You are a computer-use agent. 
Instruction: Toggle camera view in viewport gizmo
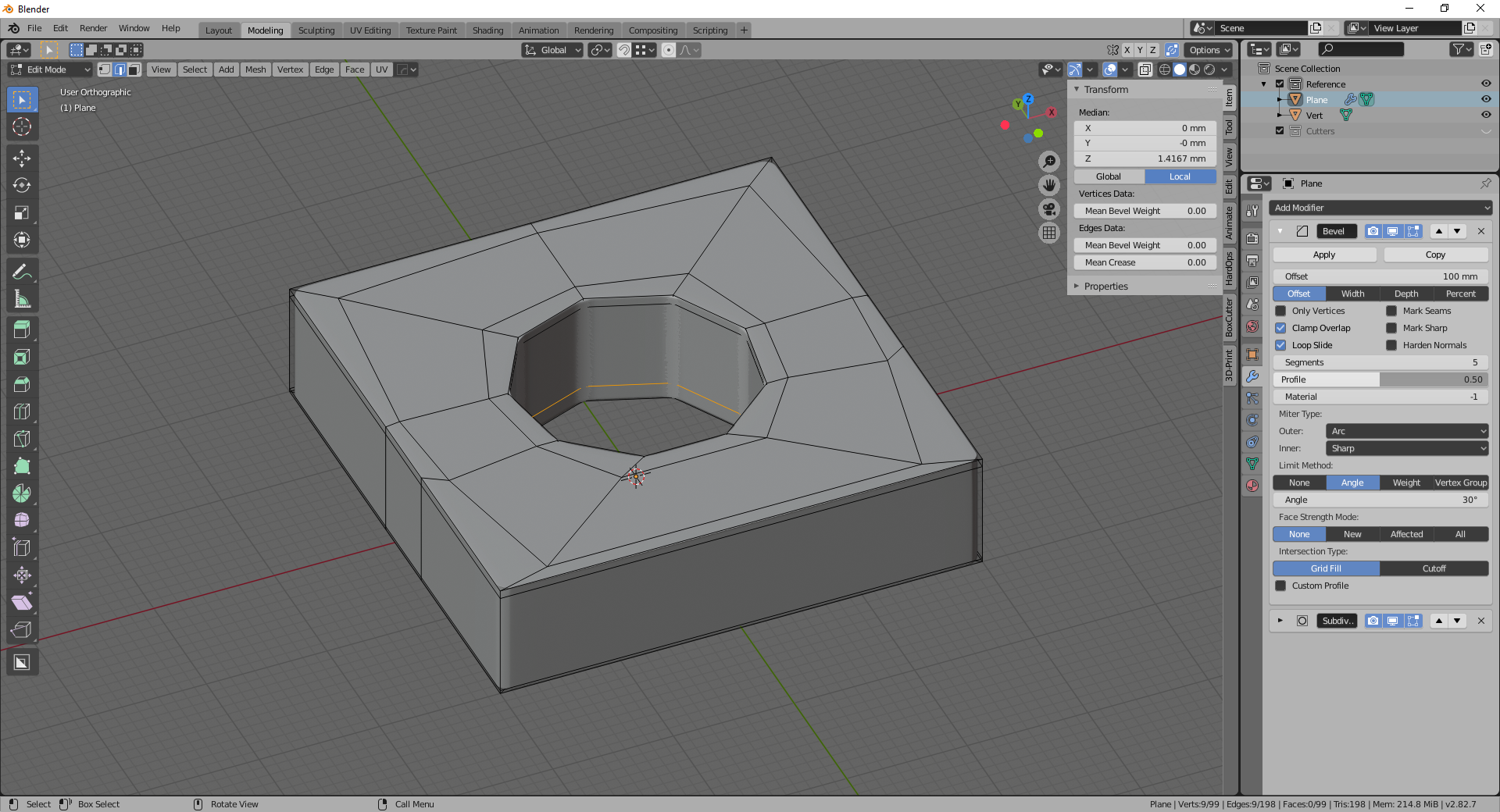click(x=1049, y=209)
